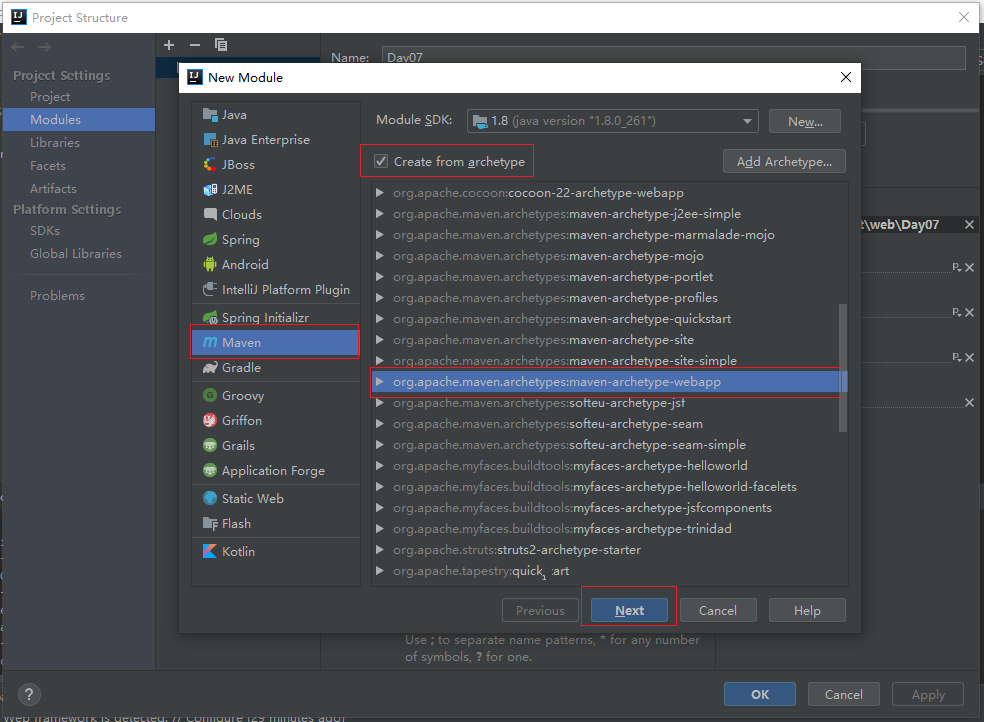Select the Groovy module icon
Viewport: 984px width, 722px height.
[x=210, y=396]
